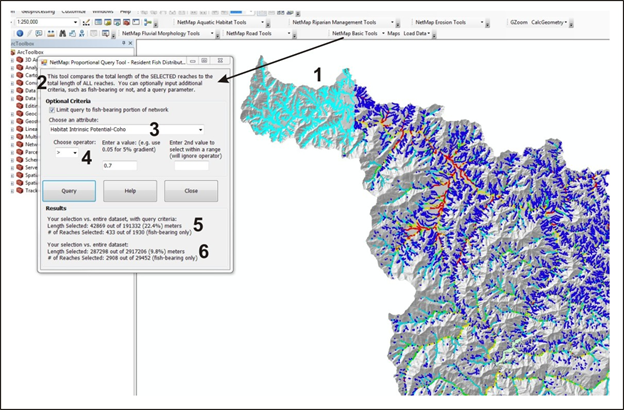624x410 pixels.
Task: Click the last red toolbox icon in ArcToolbox
Action: pos(20,189)
